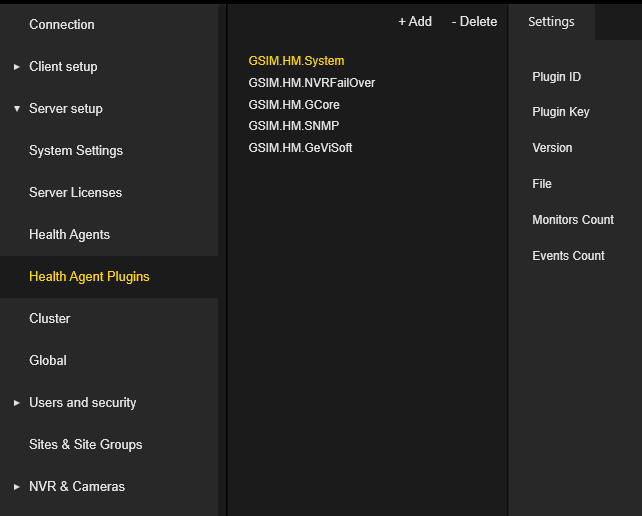This screenshot has width=642, height=516.
Task: Click the Monitors Count label
Action: (x=573, y=220)
